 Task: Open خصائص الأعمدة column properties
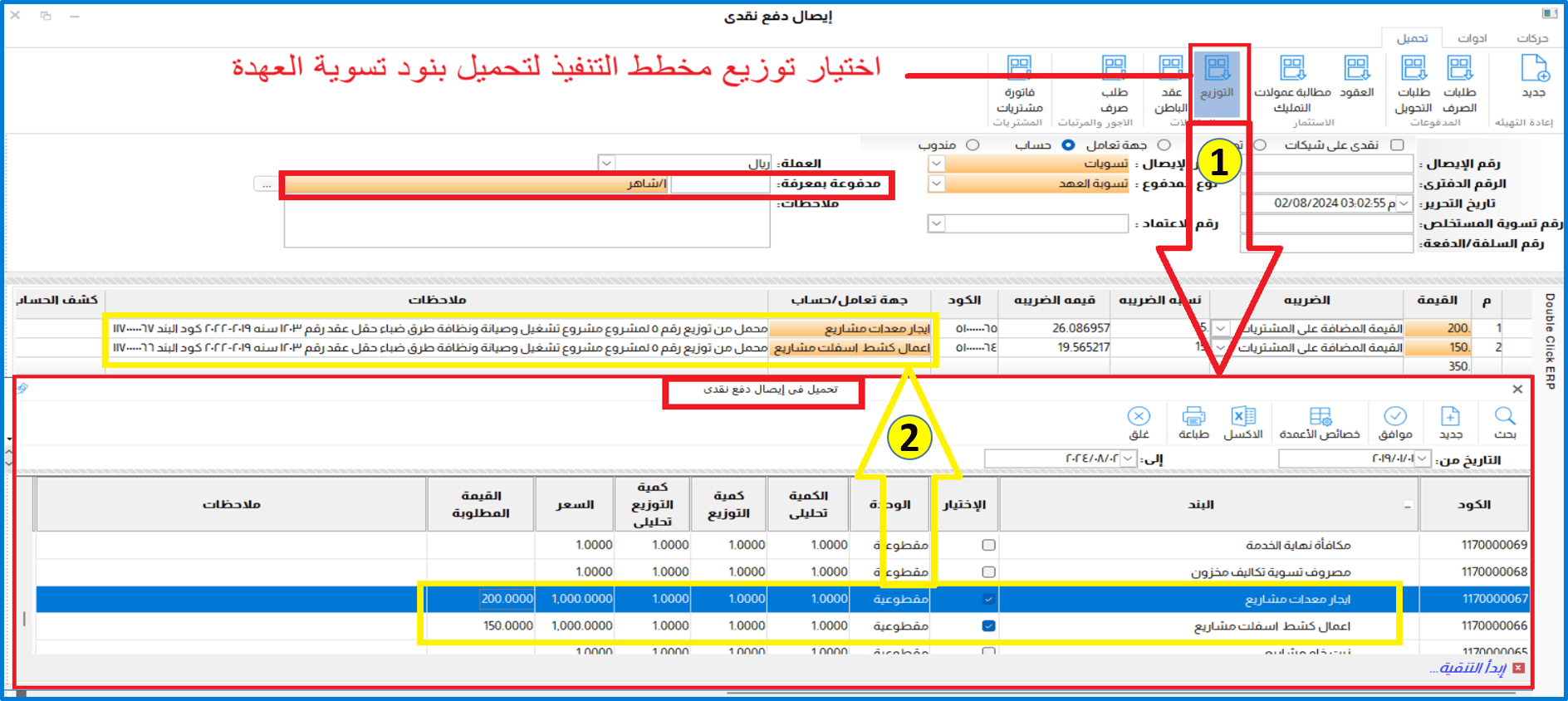1320,422
